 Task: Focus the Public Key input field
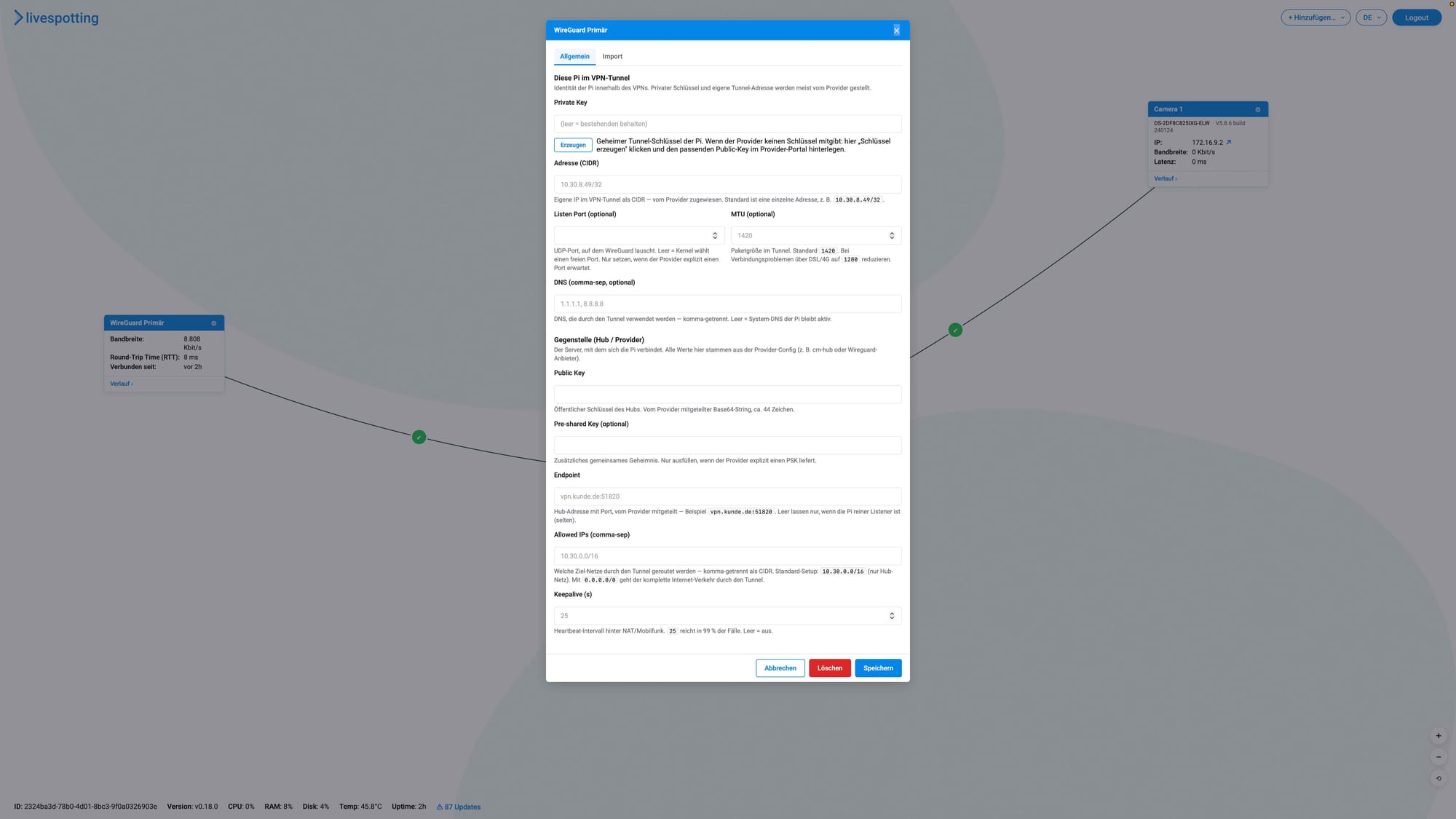(727, 395)
